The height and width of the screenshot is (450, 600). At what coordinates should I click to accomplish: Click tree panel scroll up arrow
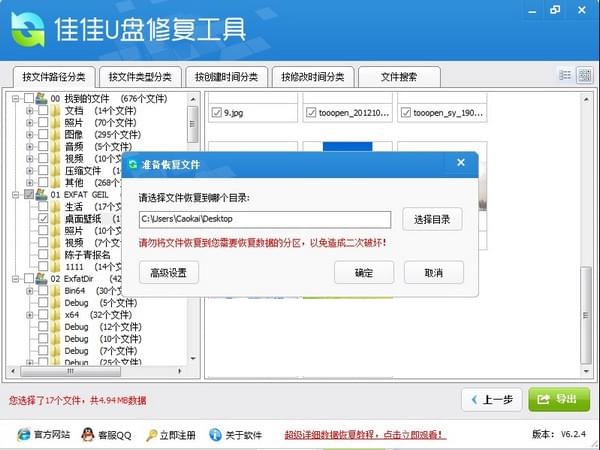click(193, 99)
